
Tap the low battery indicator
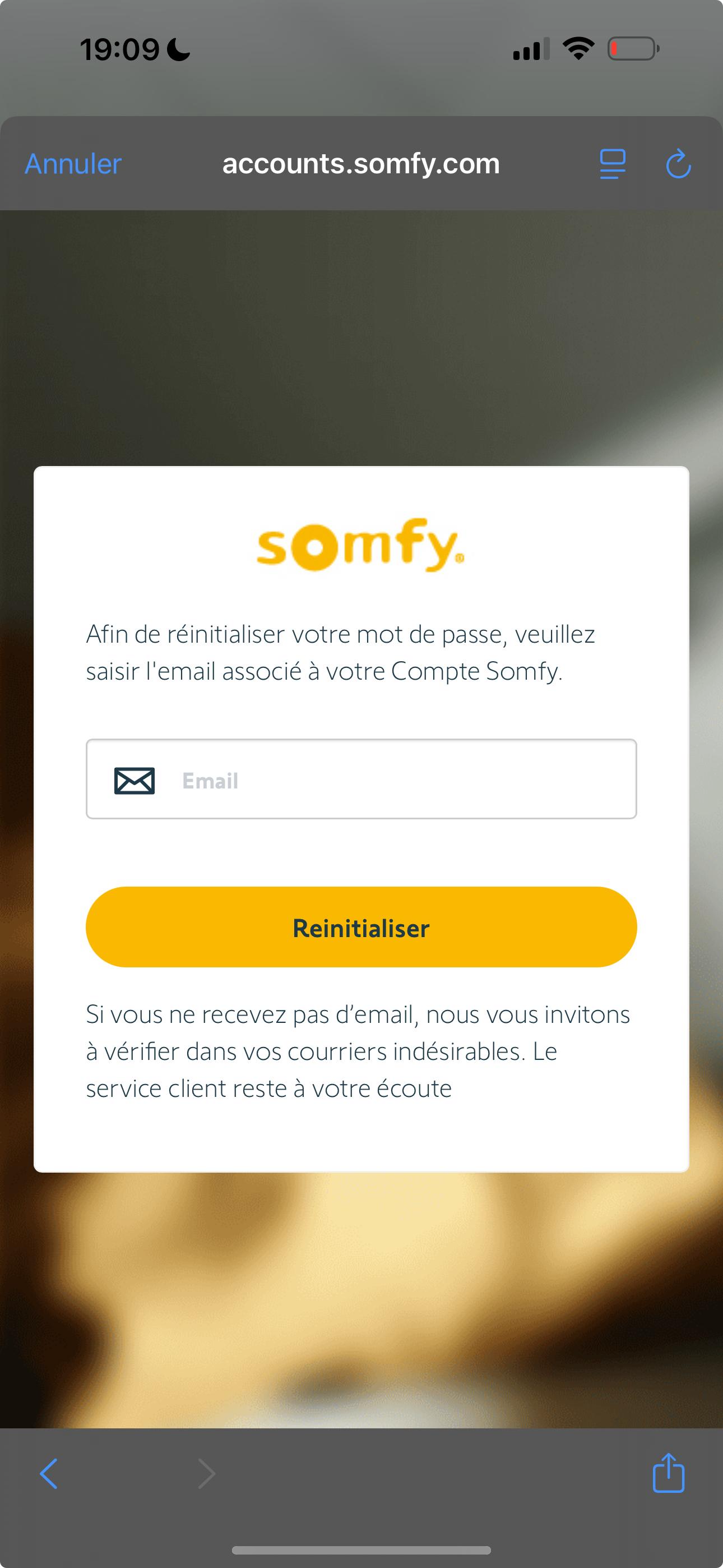[x=633, y=49]
